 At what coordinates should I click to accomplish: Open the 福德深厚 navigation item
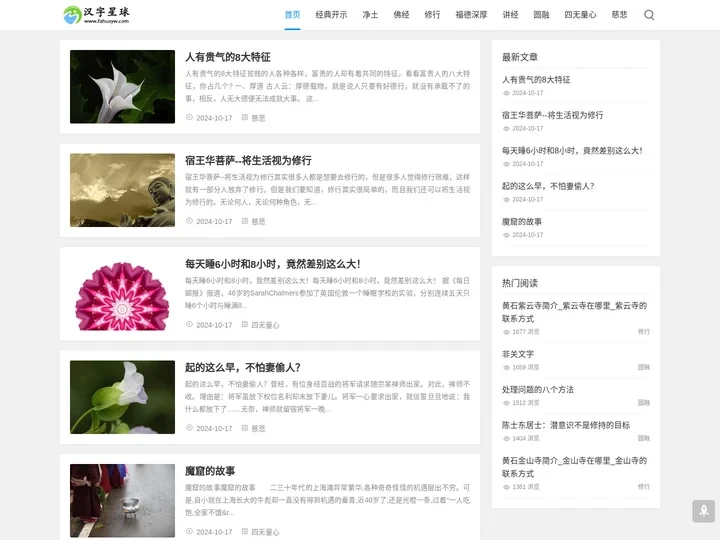pos(471,15)
